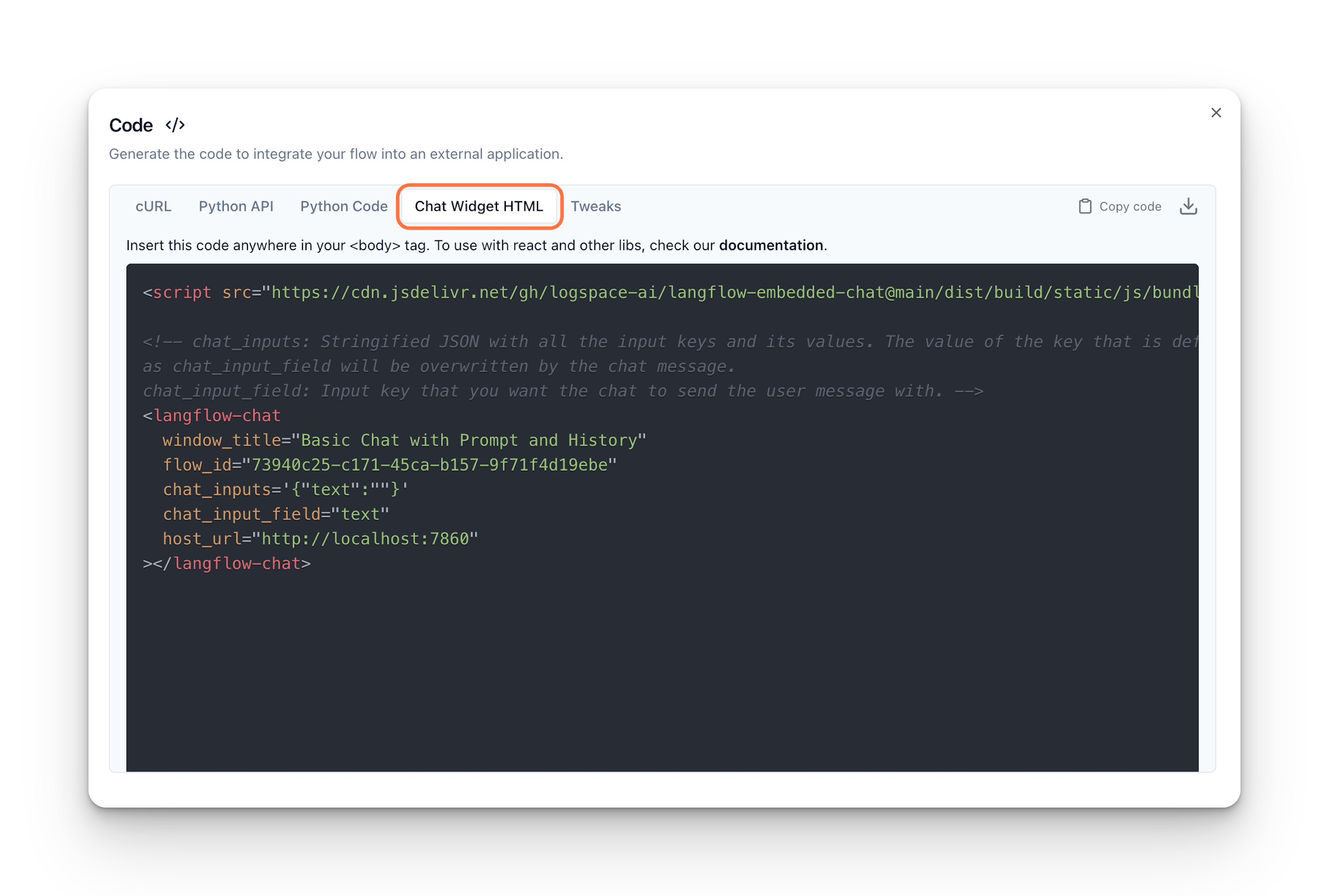The image size is (1329, 896).
Task: Switch to the cURL tab
Action: [153, 206]
